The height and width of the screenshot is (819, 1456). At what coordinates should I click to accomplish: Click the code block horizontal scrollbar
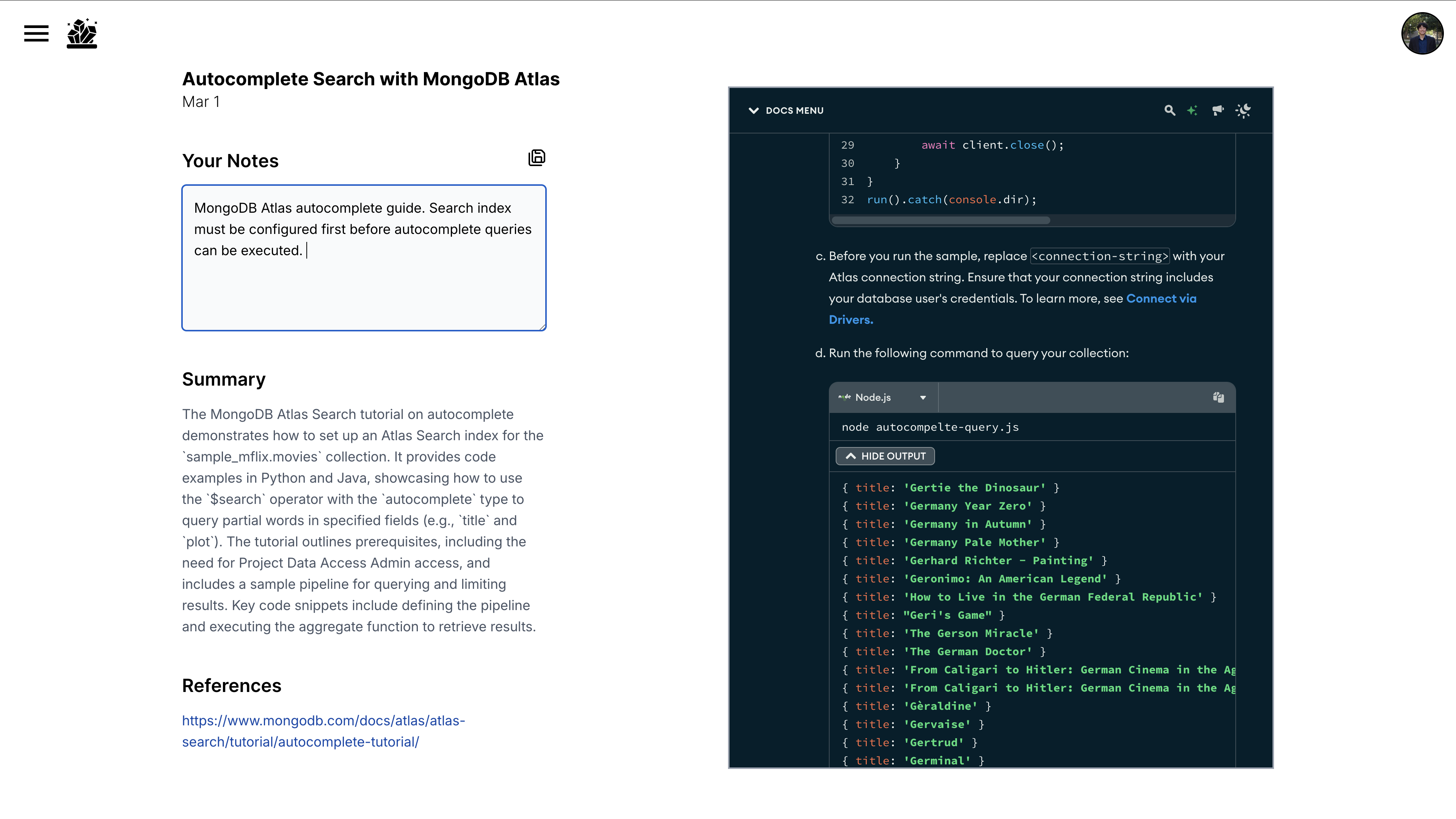coord(940,220)
